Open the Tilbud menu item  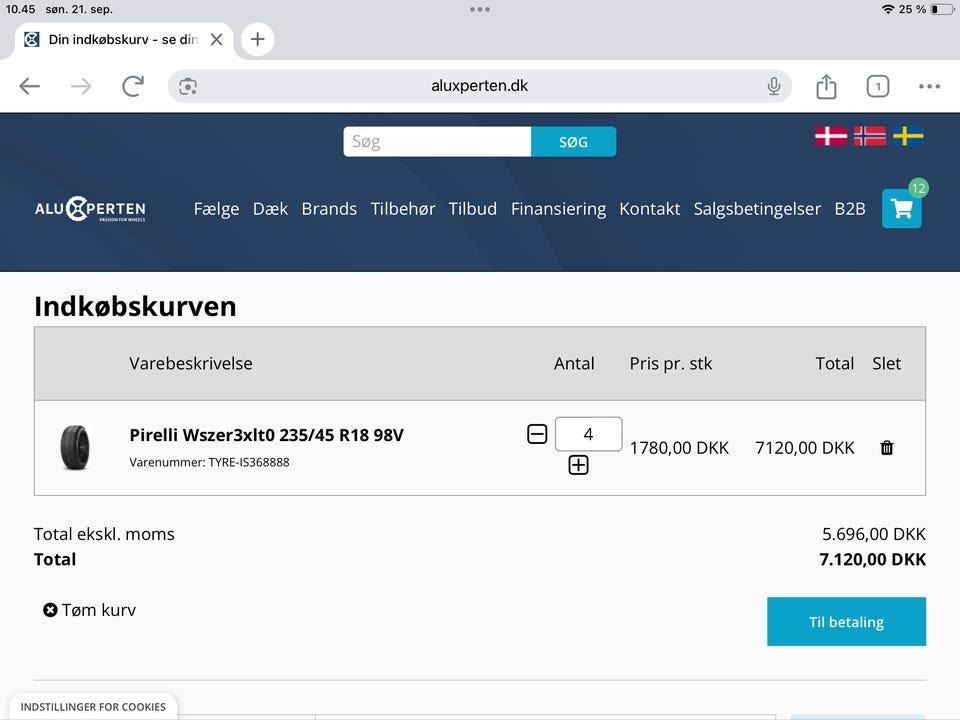coord(473,209)
